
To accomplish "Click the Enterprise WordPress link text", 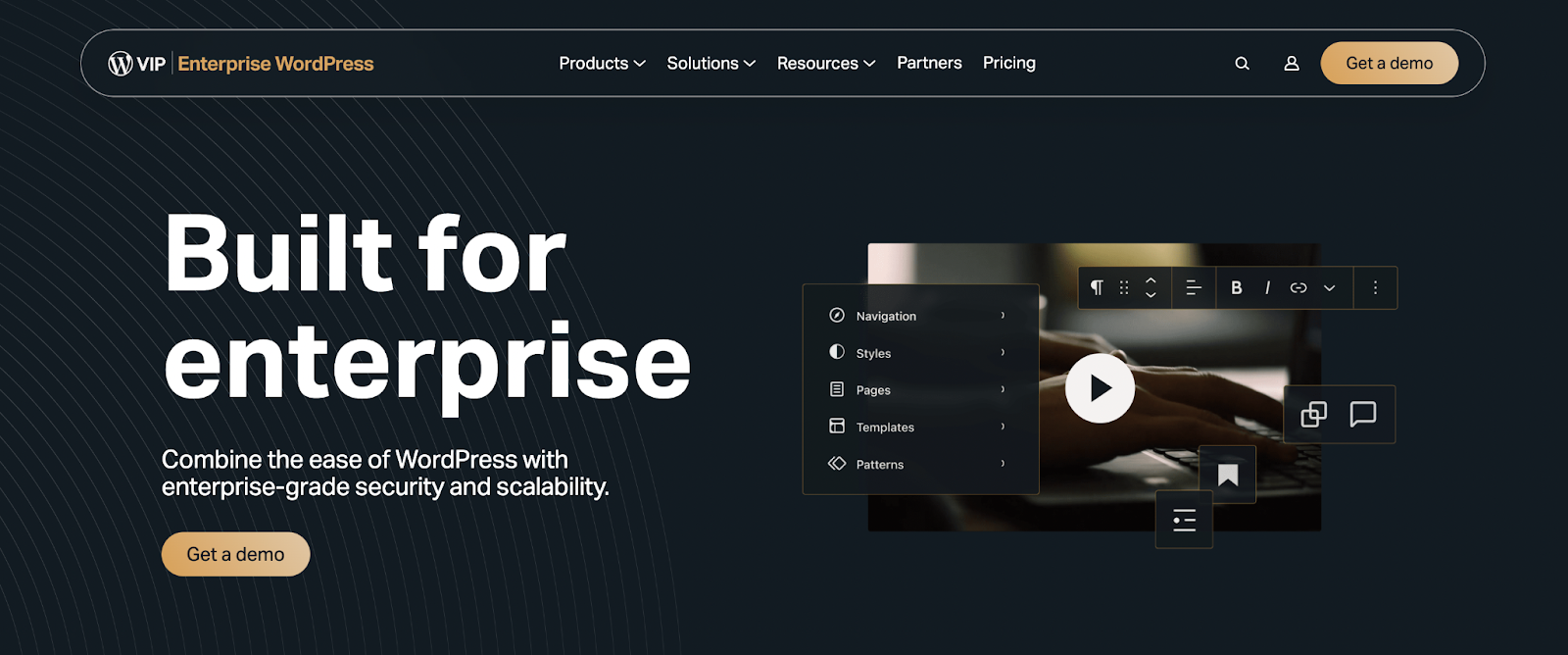I will coord(275,64).
